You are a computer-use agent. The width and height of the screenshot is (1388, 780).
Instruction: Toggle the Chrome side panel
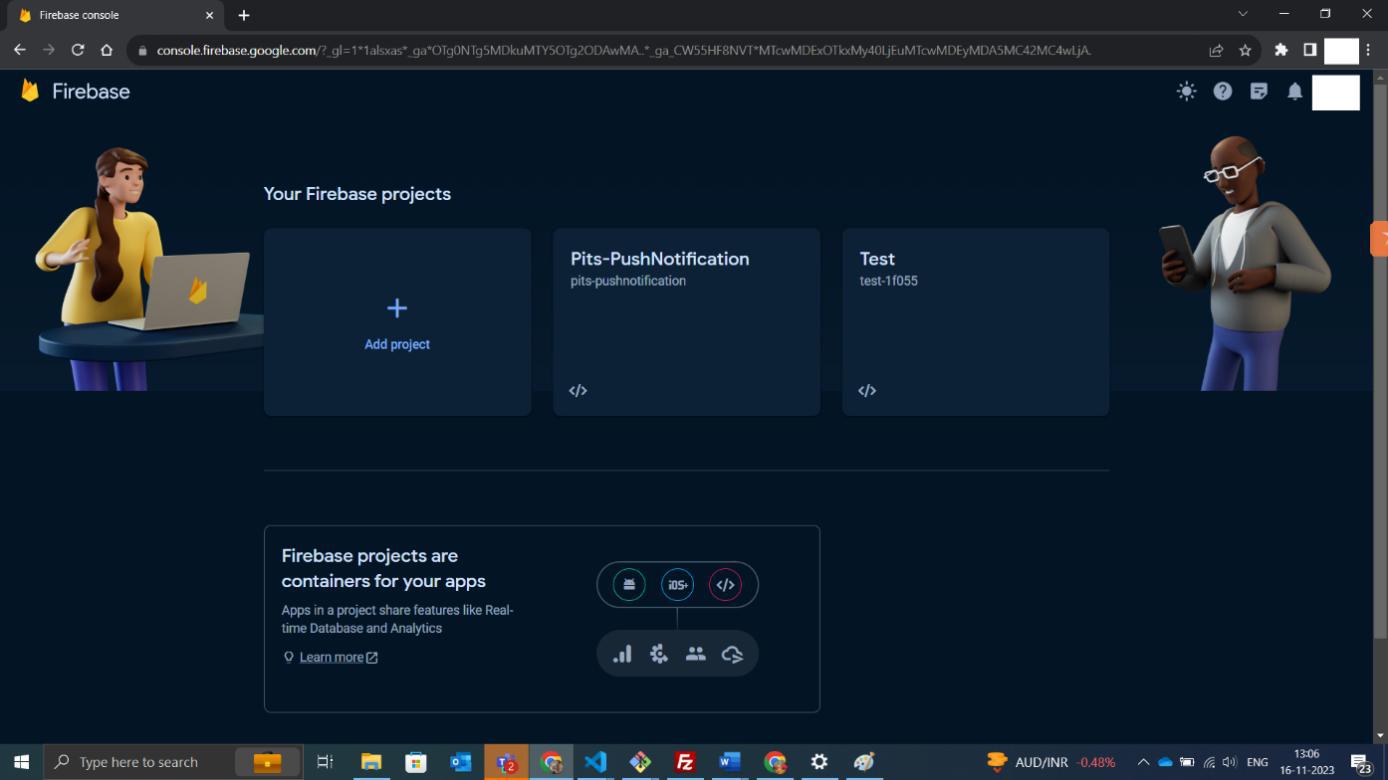pos(1309,50)
